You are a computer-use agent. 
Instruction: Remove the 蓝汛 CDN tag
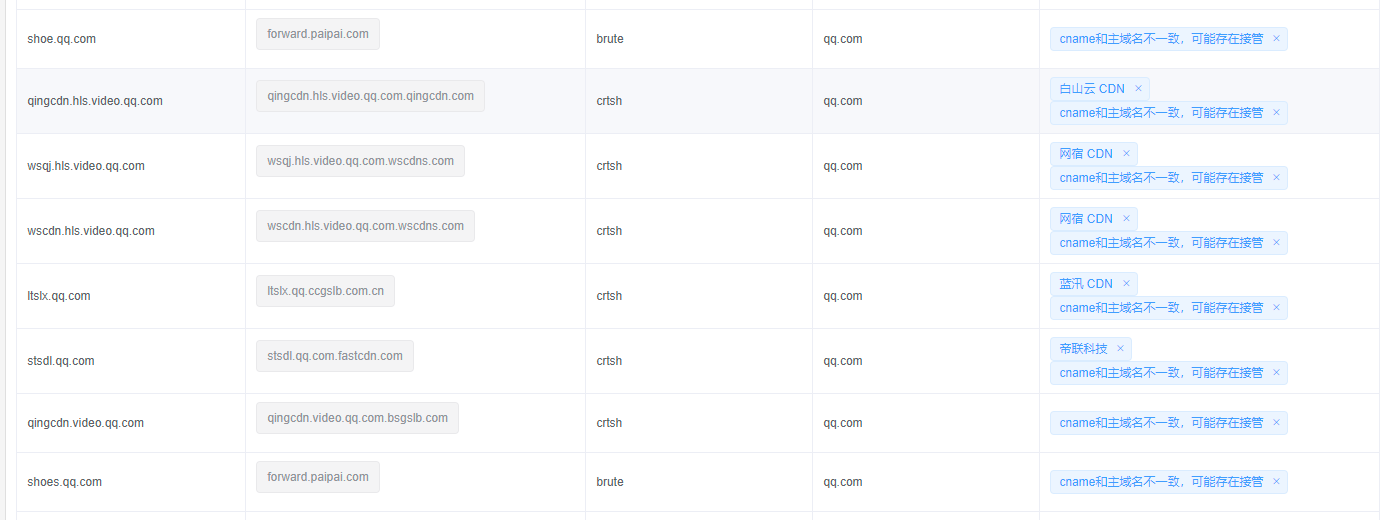(1126, 284)
